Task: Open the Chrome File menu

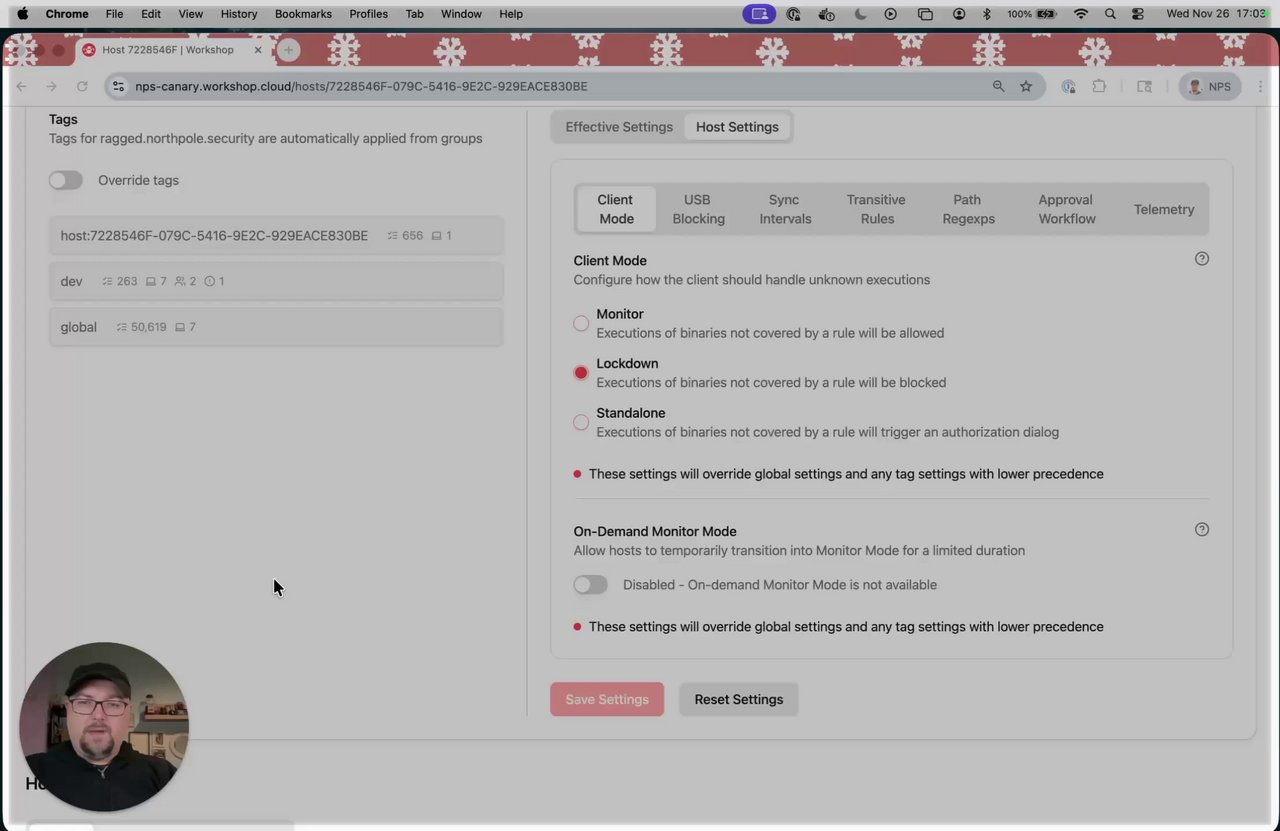Action: pos(114,14)
